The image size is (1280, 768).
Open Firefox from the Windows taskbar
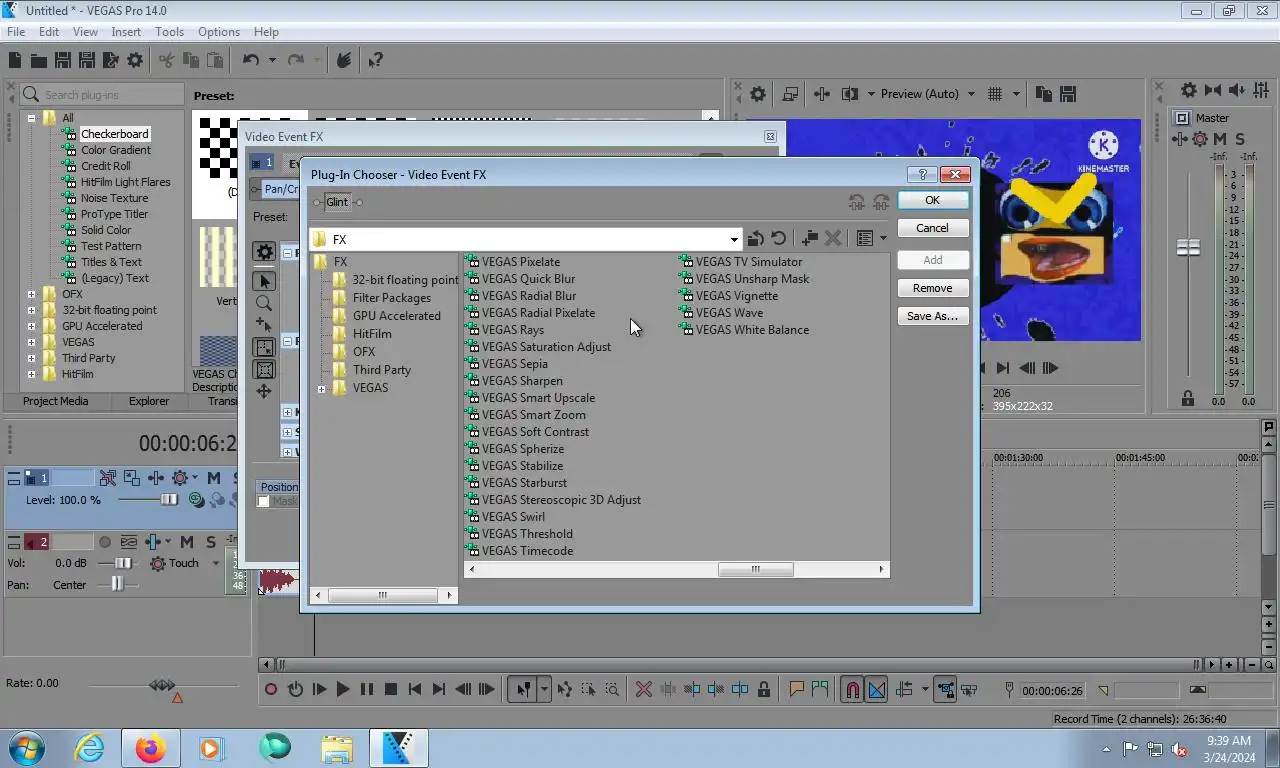click(x=150, y=748)
